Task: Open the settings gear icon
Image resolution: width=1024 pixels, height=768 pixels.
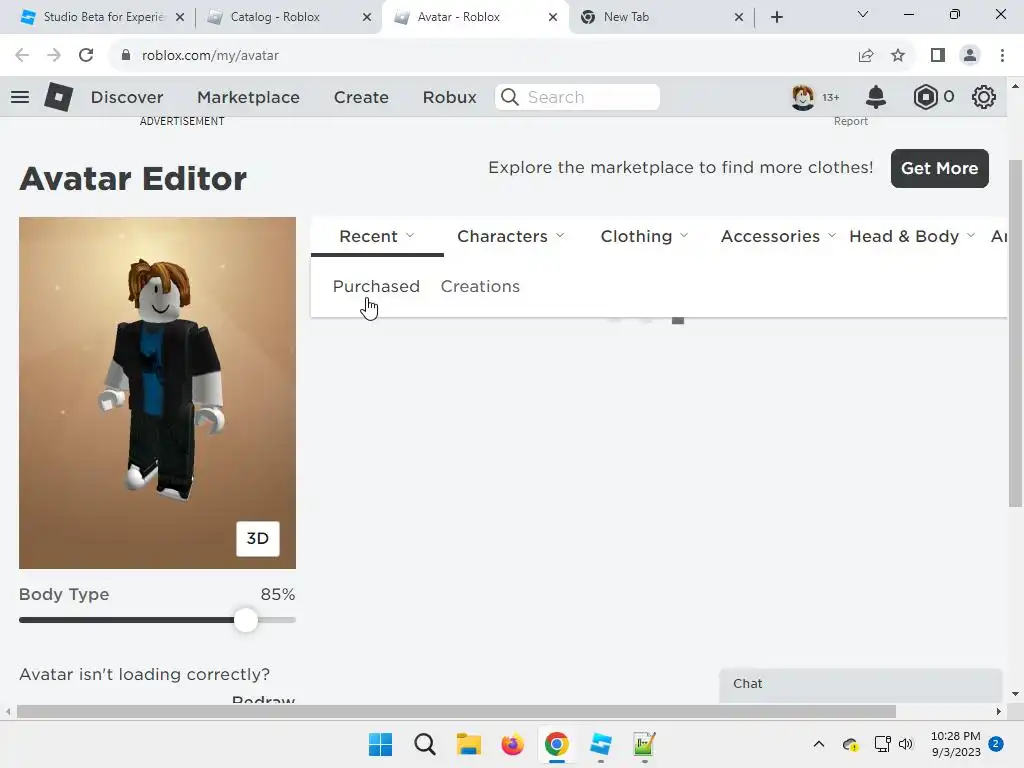Action: point(984,97)
